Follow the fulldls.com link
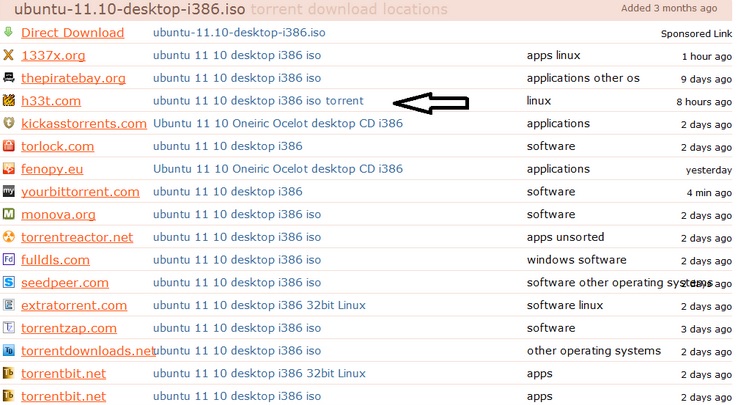 [x=55, y=260]
